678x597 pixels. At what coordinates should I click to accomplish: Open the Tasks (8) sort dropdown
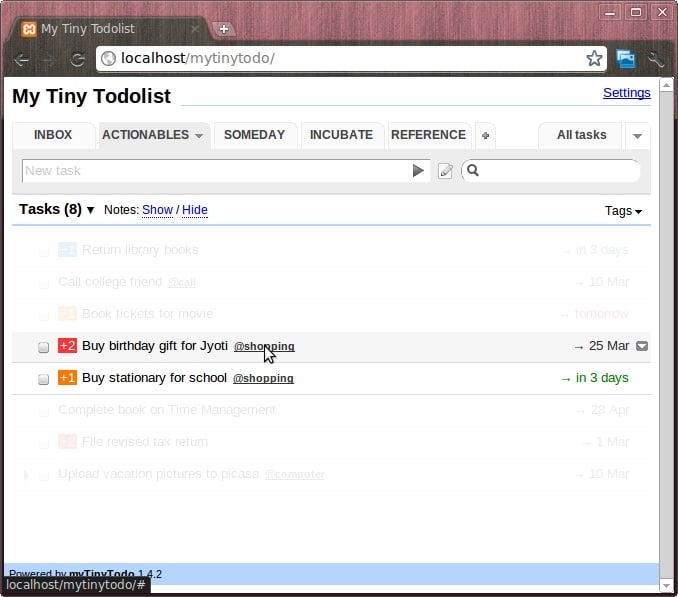[x=90, y=211]
